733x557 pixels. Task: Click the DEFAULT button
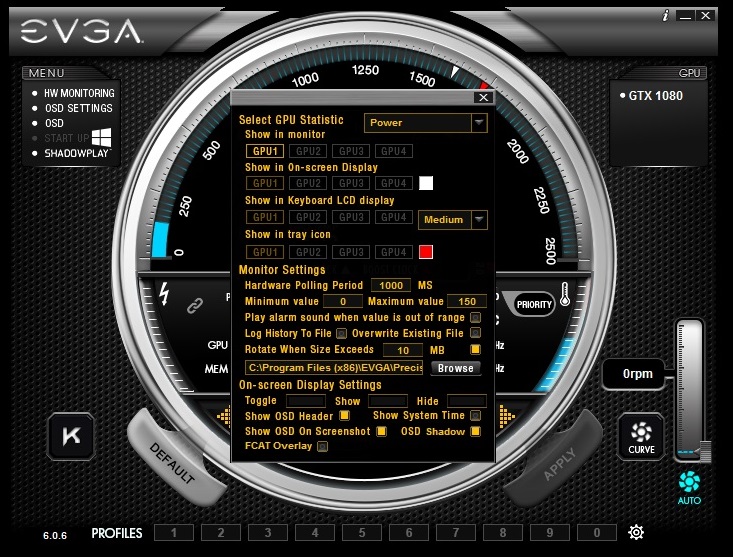(172, 462)
